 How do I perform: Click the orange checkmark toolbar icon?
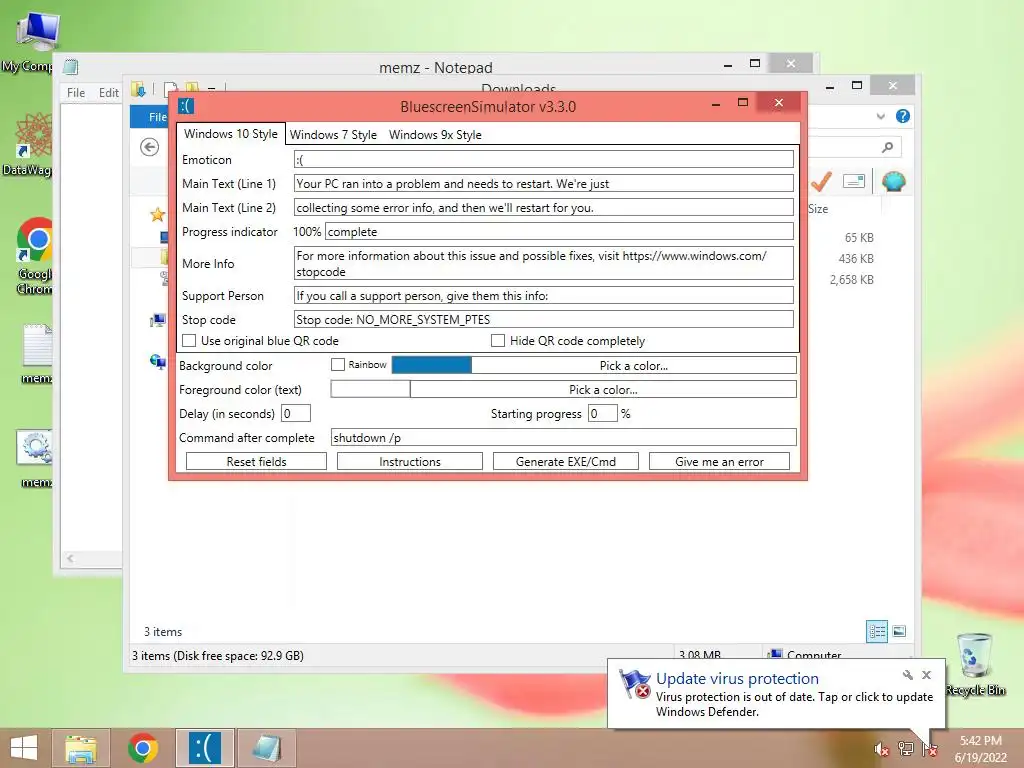pos(821,181)
